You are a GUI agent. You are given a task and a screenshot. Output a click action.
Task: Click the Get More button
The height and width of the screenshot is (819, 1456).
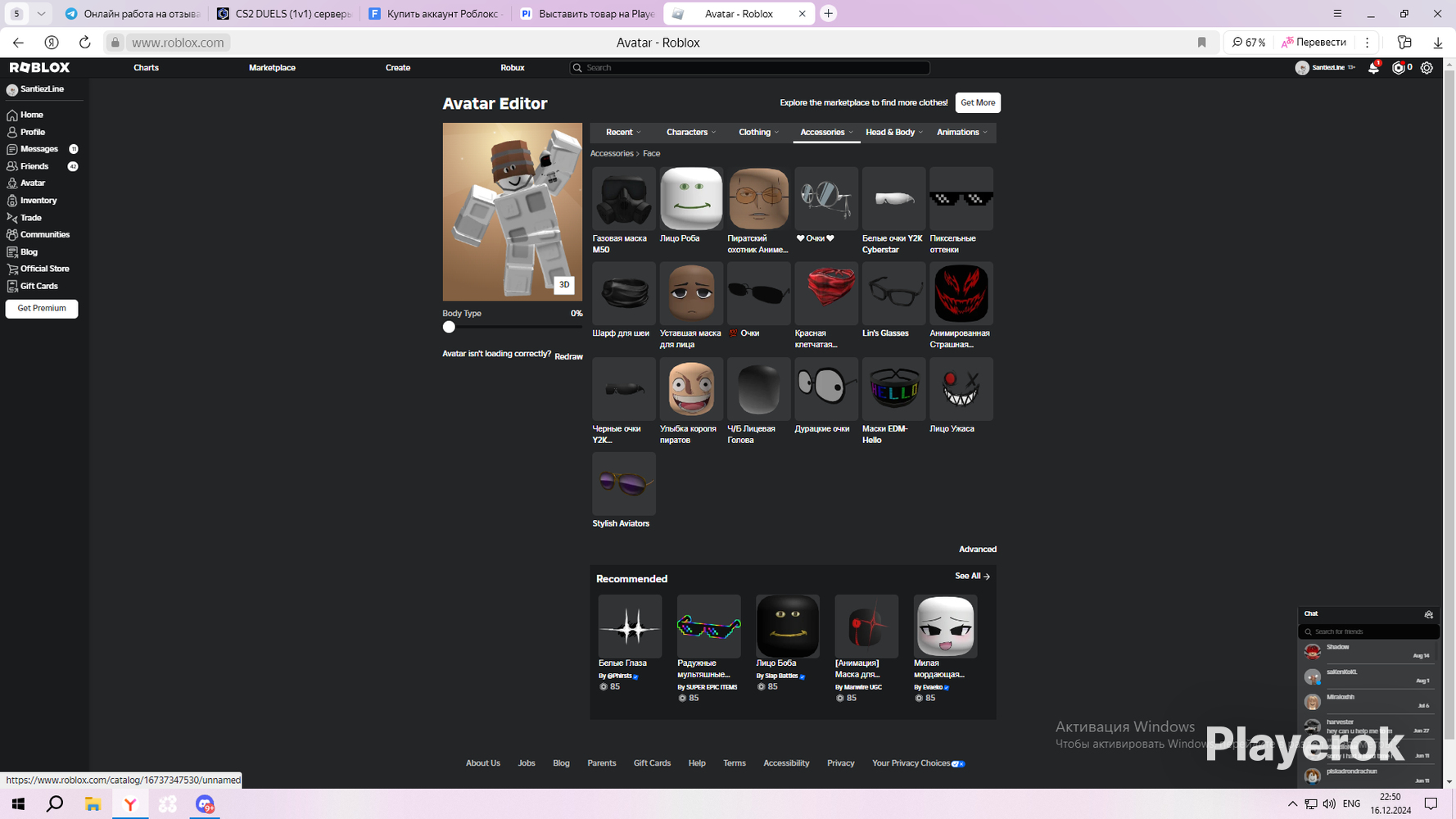point(978,102)
